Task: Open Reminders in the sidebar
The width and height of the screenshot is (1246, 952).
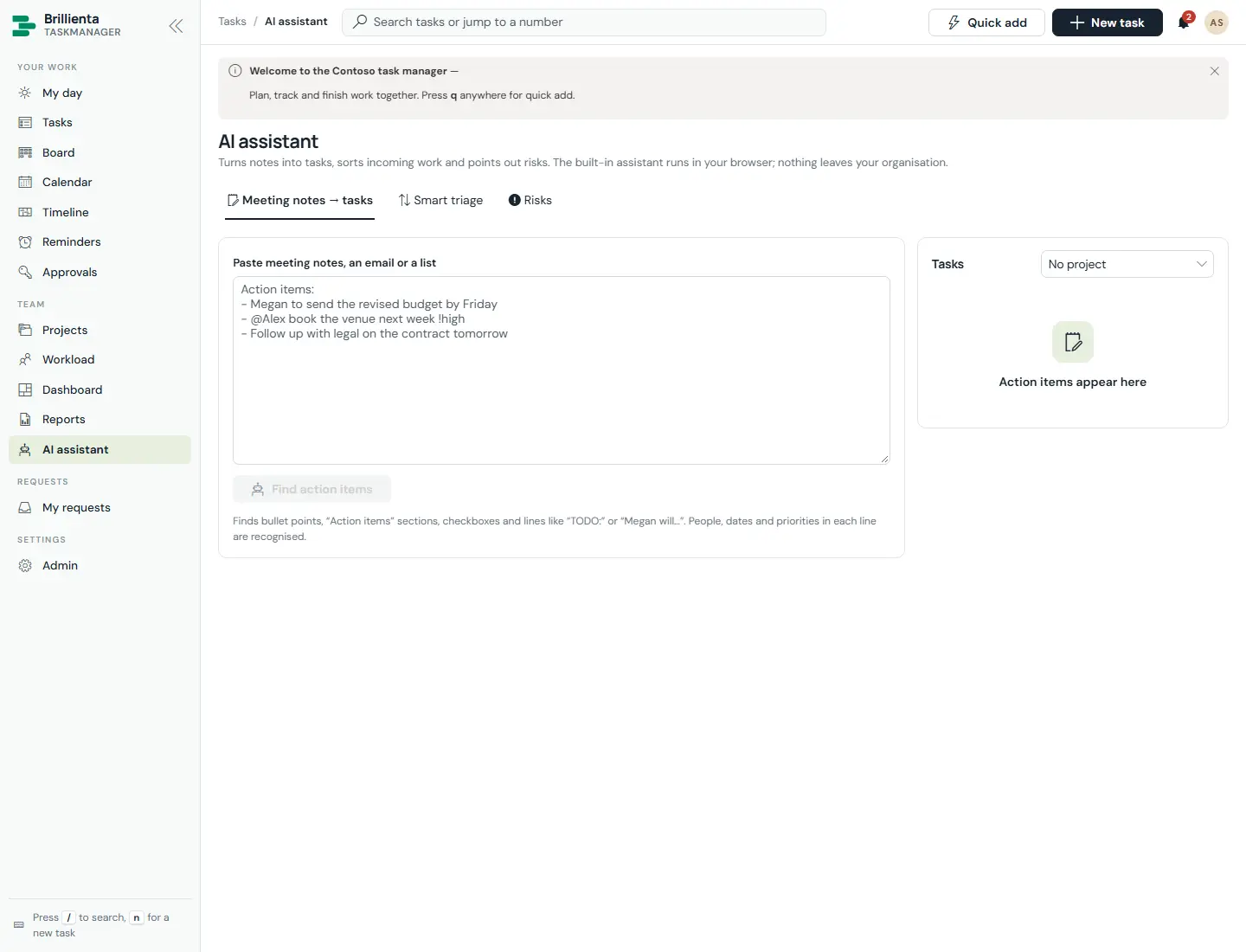Action: point(100,242)
